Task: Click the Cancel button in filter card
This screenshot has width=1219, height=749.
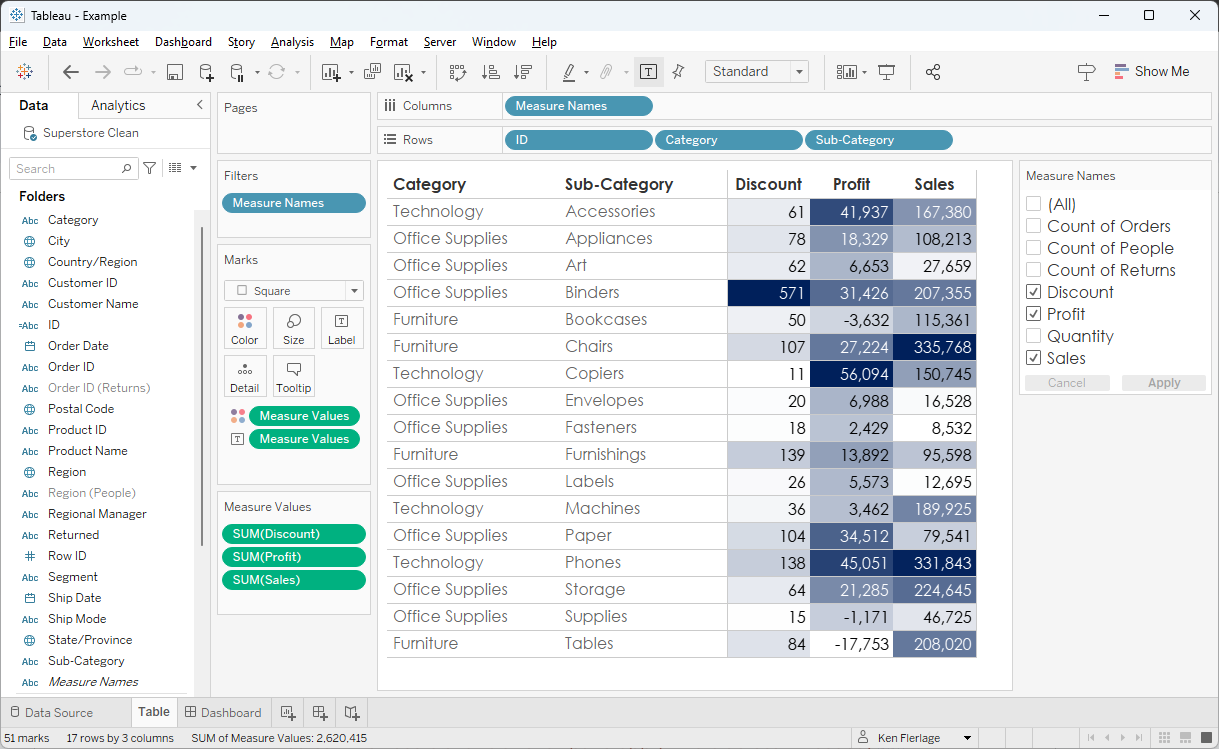Action: pos(1067,383)
